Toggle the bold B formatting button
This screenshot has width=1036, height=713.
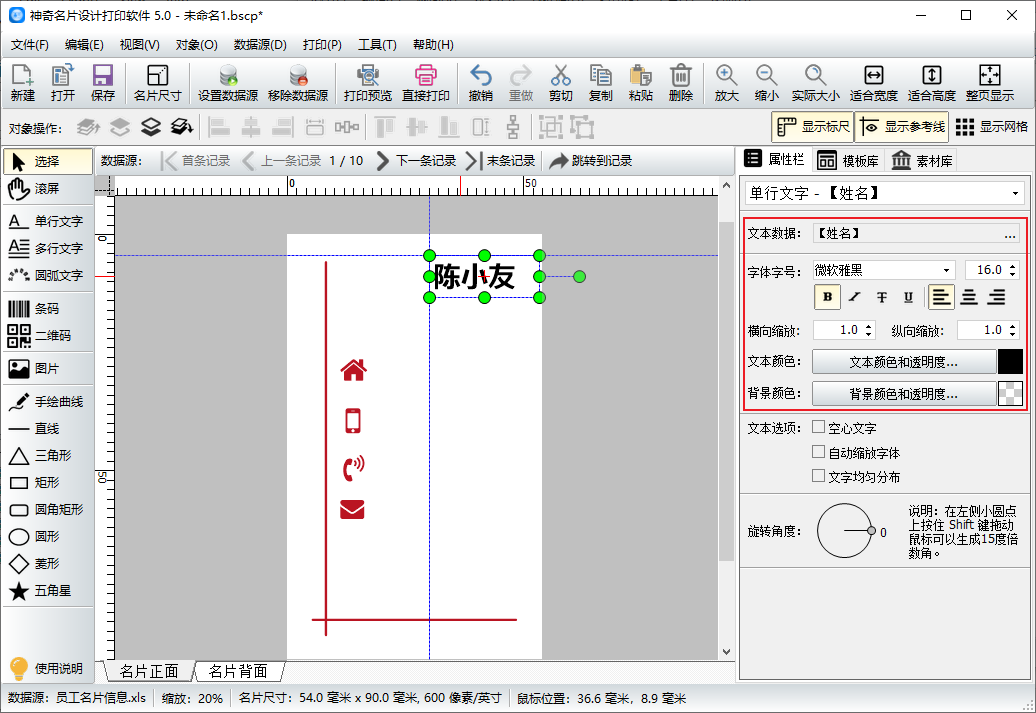coord(827,297)
